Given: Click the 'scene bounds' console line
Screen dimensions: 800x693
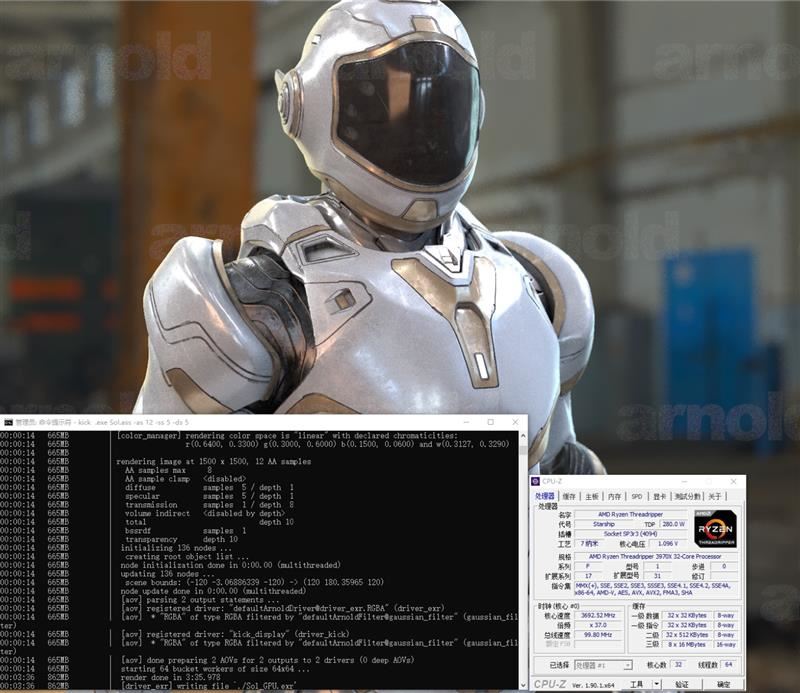Looking at the screenshot, I should point(254,582).
